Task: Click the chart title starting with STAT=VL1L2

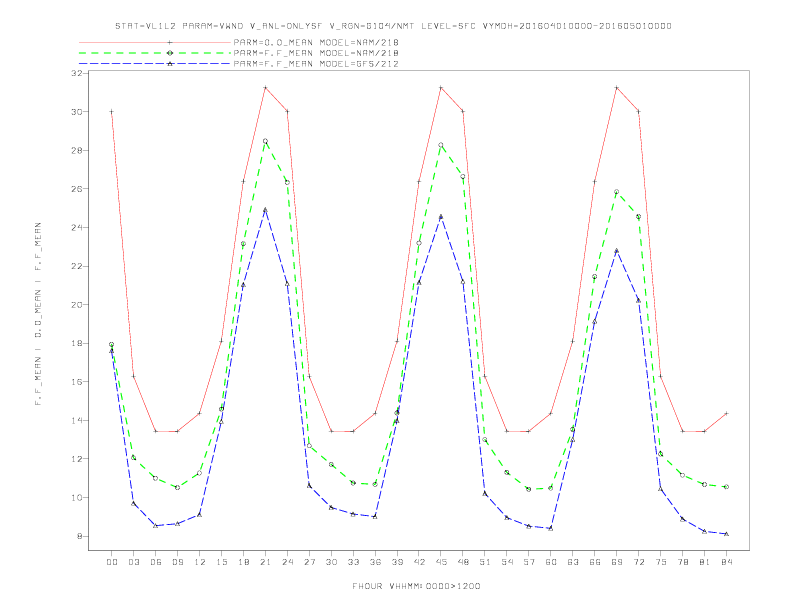Action: pyautogui.click(x=393, y=26)
